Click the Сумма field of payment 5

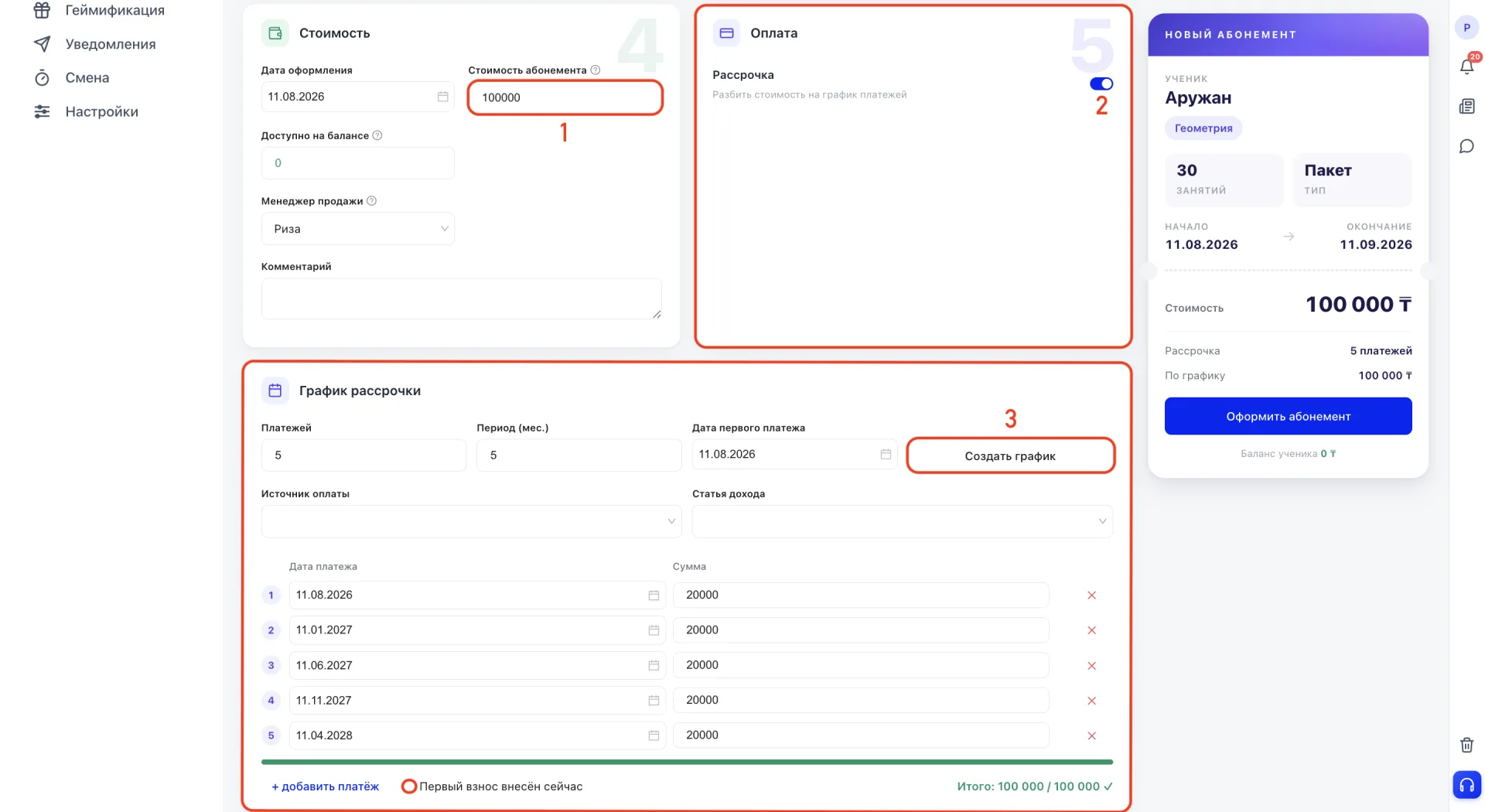[x=861, y=735]
